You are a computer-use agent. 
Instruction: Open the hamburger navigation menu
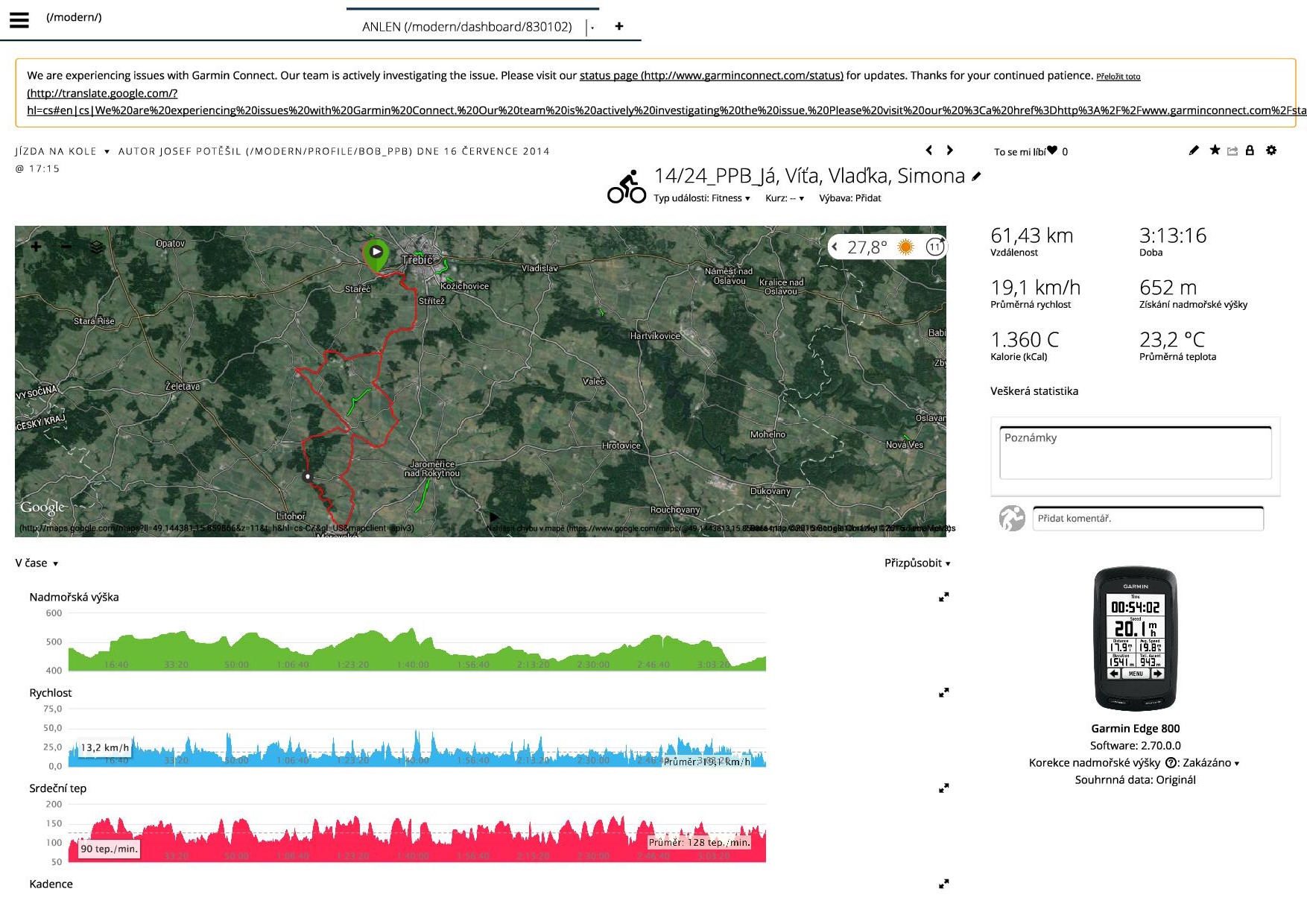19,20
